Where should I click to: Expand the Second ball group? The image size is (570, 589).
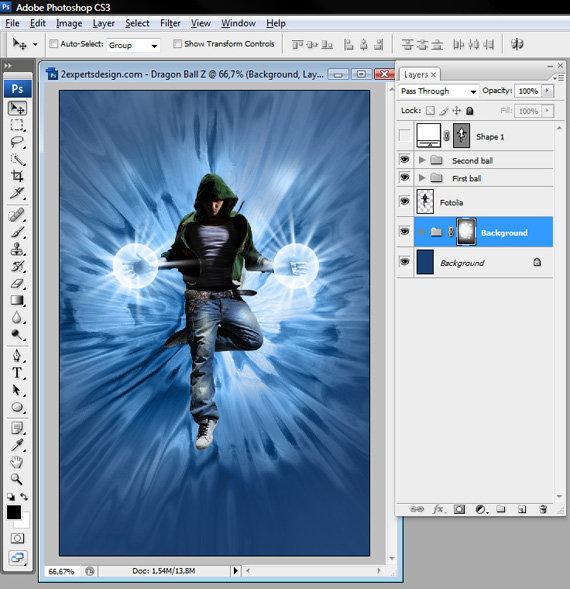pos(422,160)
